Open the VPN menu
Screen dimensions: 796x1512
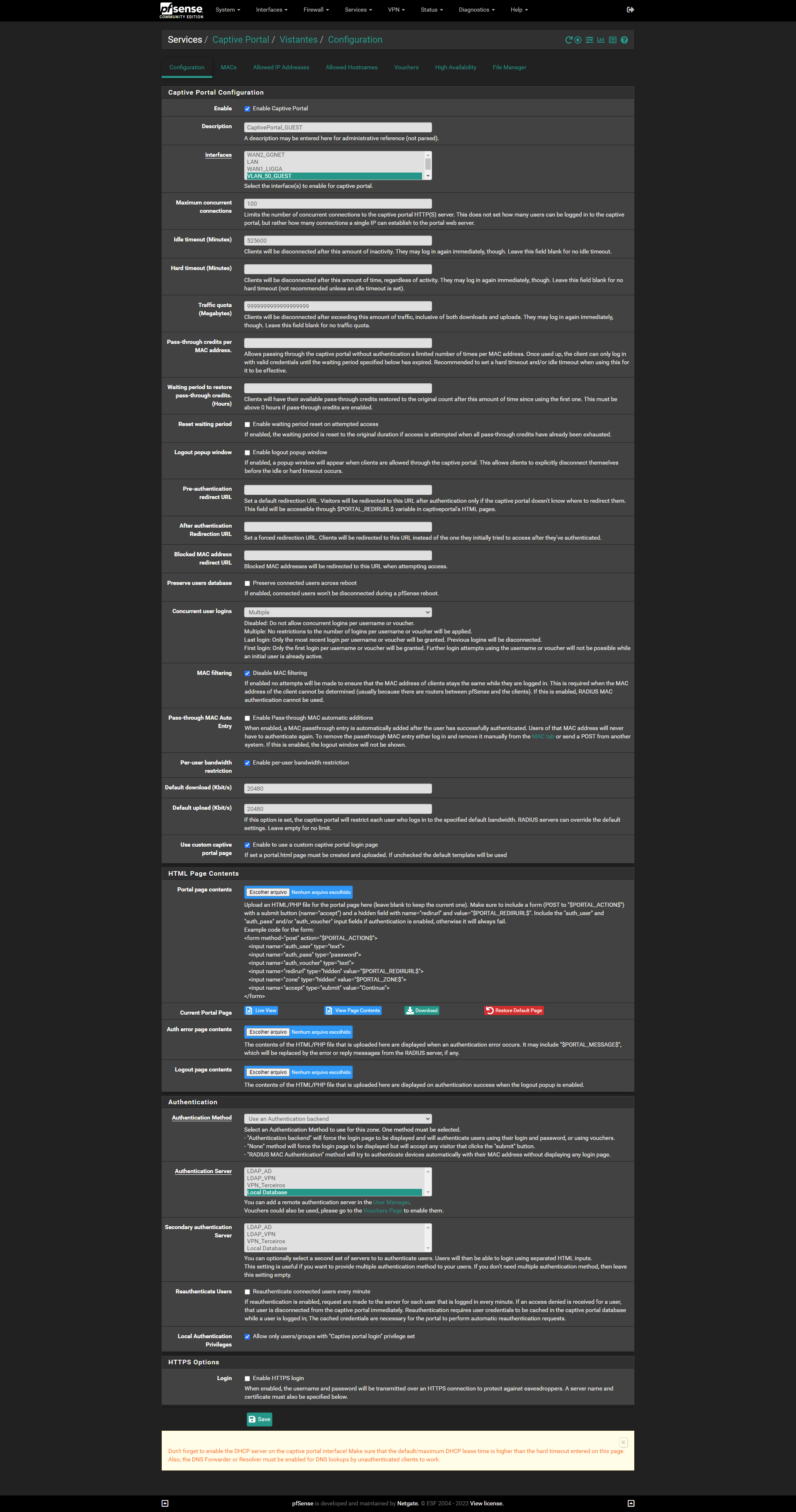(x=396, y=10)
